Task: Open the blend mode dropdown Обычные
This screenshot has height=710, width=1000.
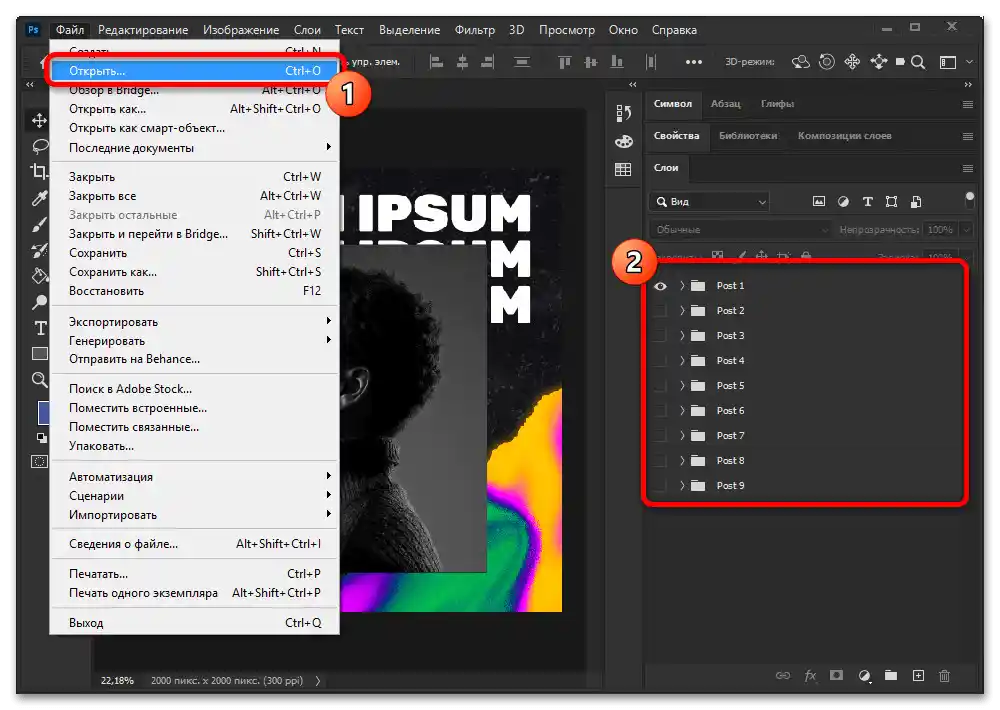Action: pos(741,230)
